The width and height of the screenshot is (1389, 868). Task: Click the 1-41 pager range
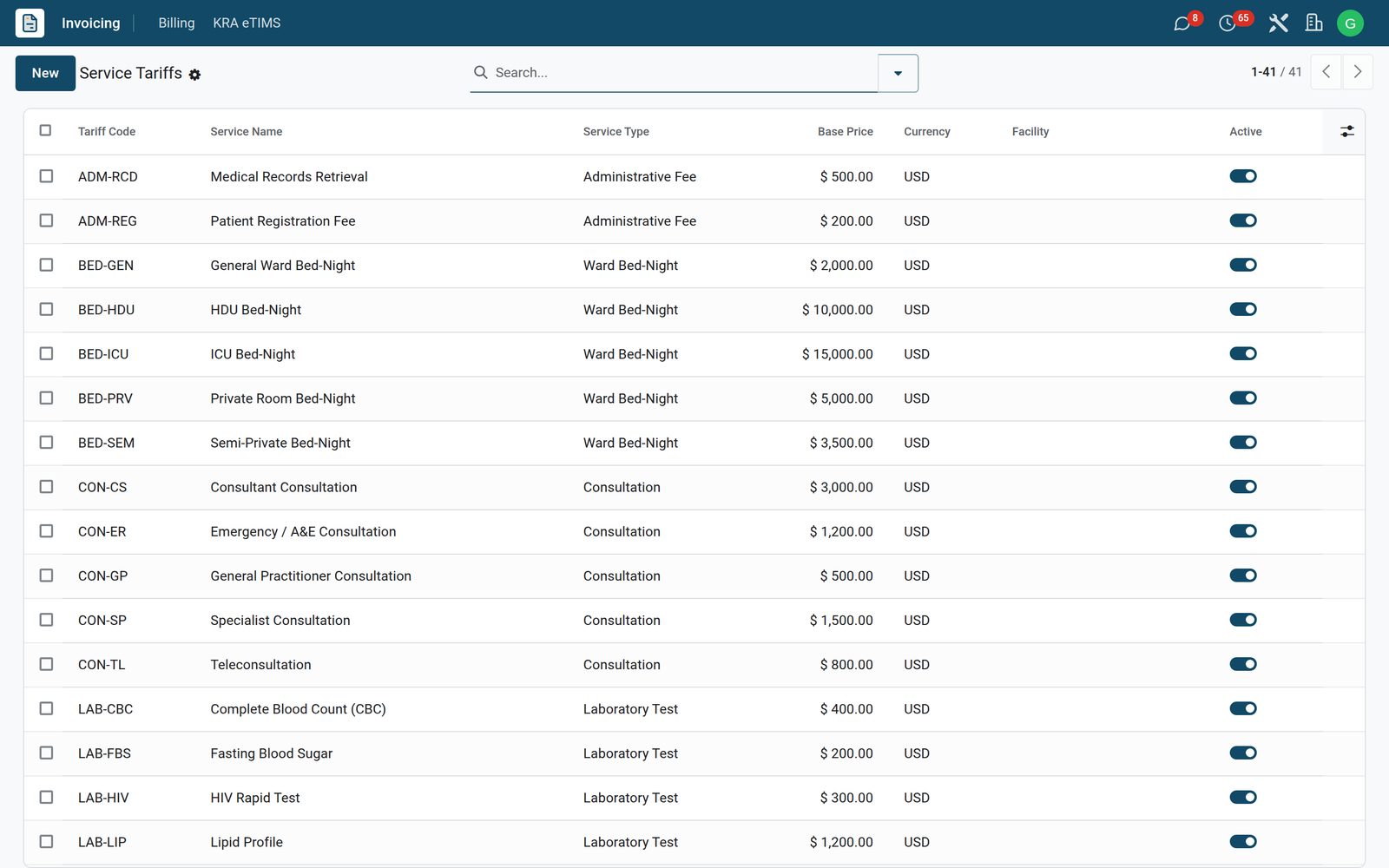1263,72
